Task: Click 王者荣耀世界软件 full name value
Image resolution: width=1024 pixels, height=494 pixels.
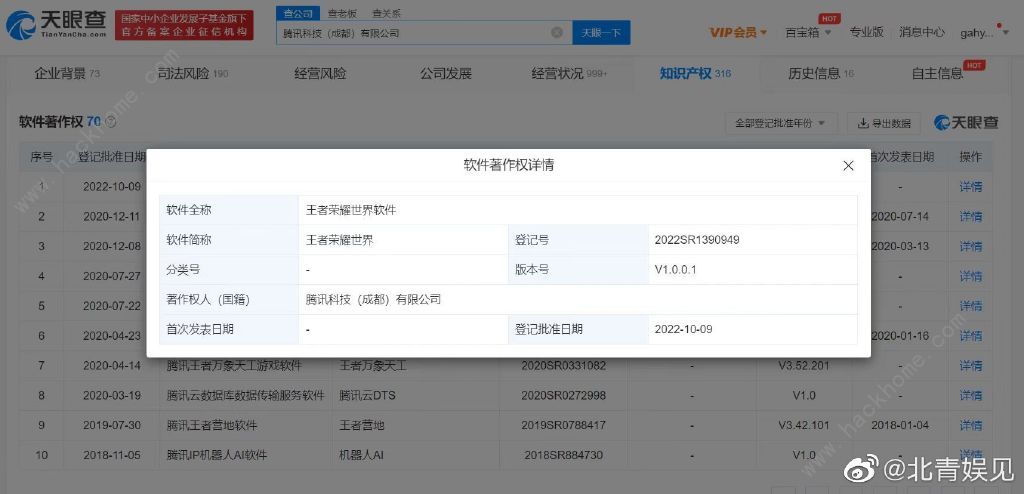Action: click(351, 210)
